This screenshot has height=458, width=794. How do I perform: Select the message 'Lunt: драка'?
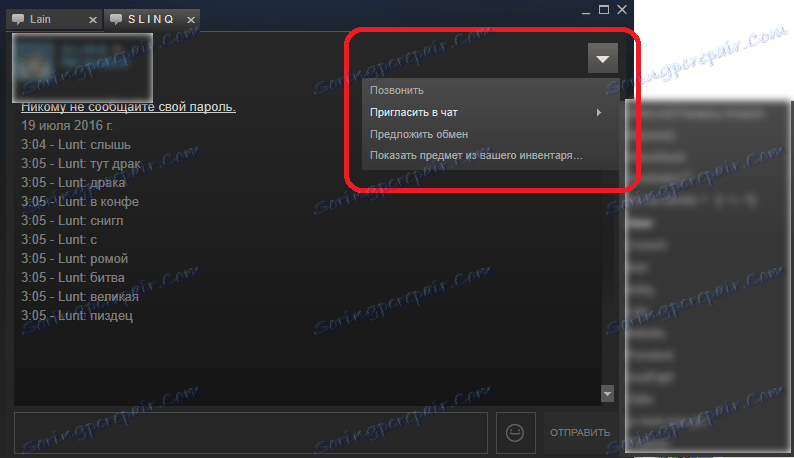click(x=73, y=182)
